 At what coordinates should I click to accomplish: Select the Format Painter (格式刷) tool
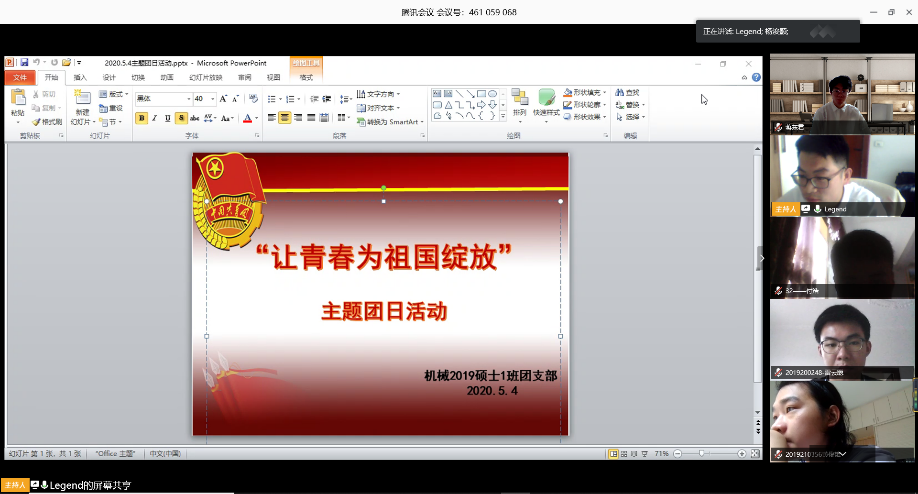click(47, 122)
